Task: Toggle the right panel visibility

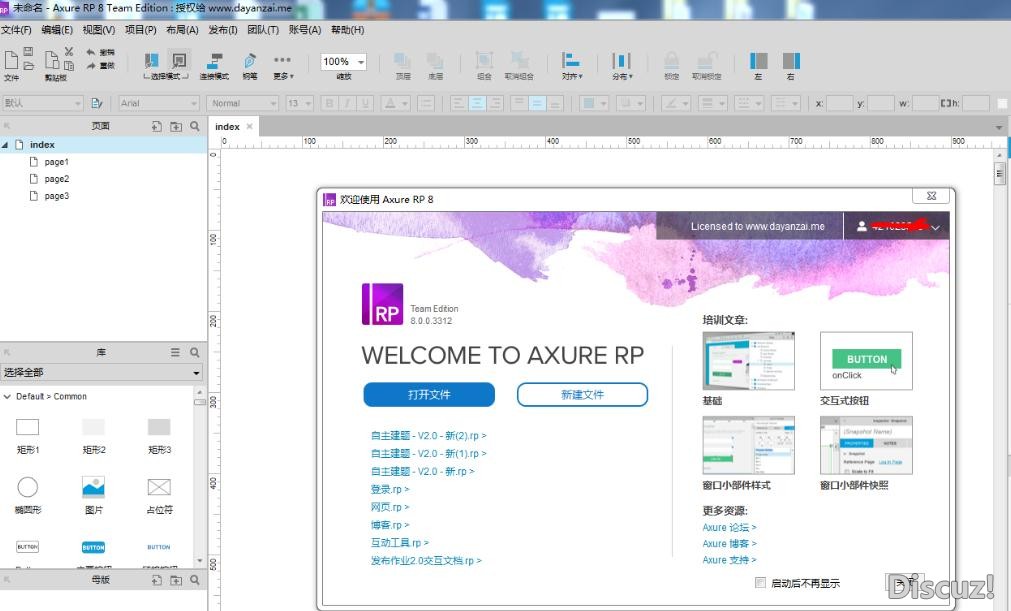Action: click(x=791, y=61)
